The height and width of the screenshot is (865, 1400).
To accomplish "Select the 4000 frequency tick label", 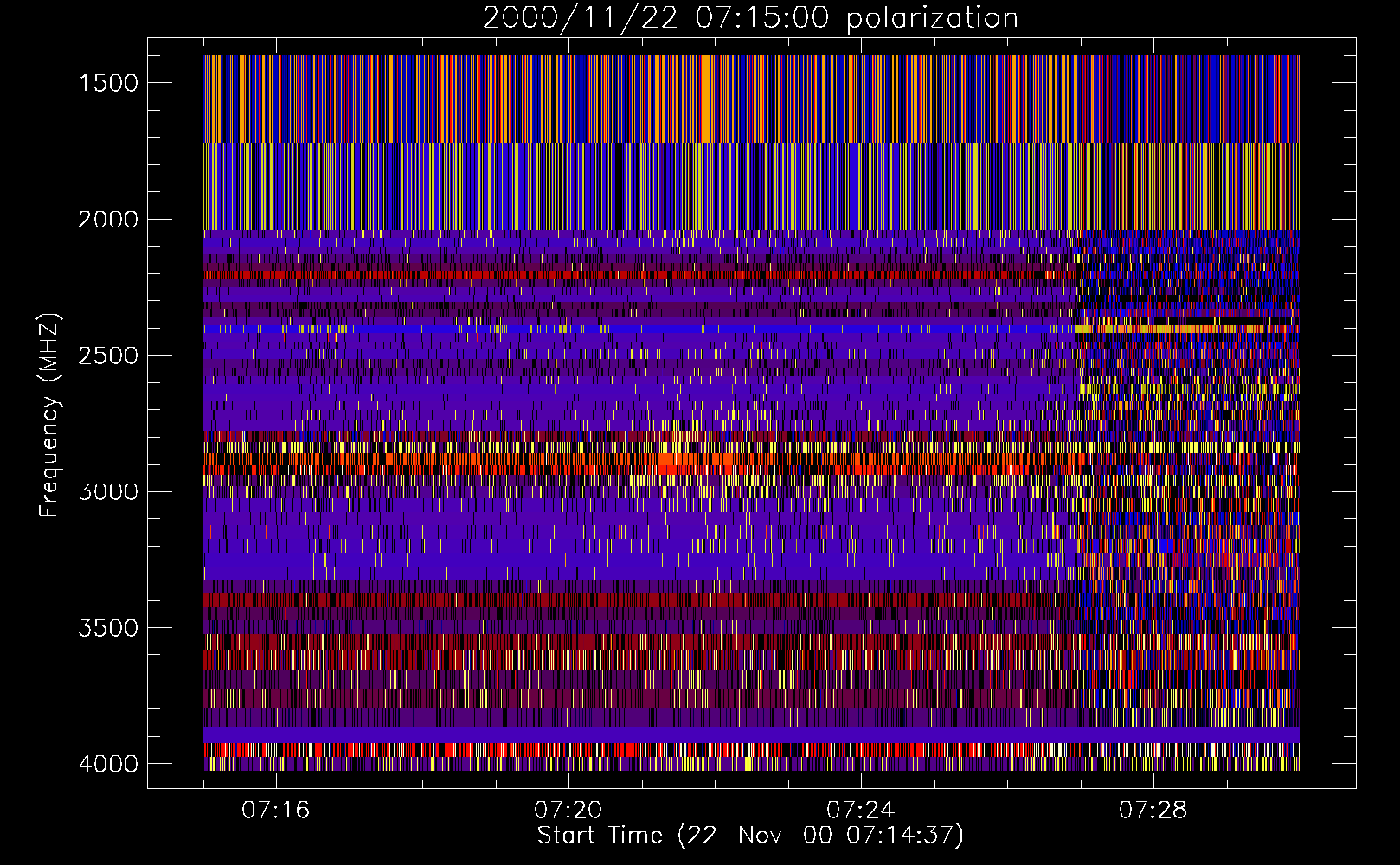I will tap(108, 764).
